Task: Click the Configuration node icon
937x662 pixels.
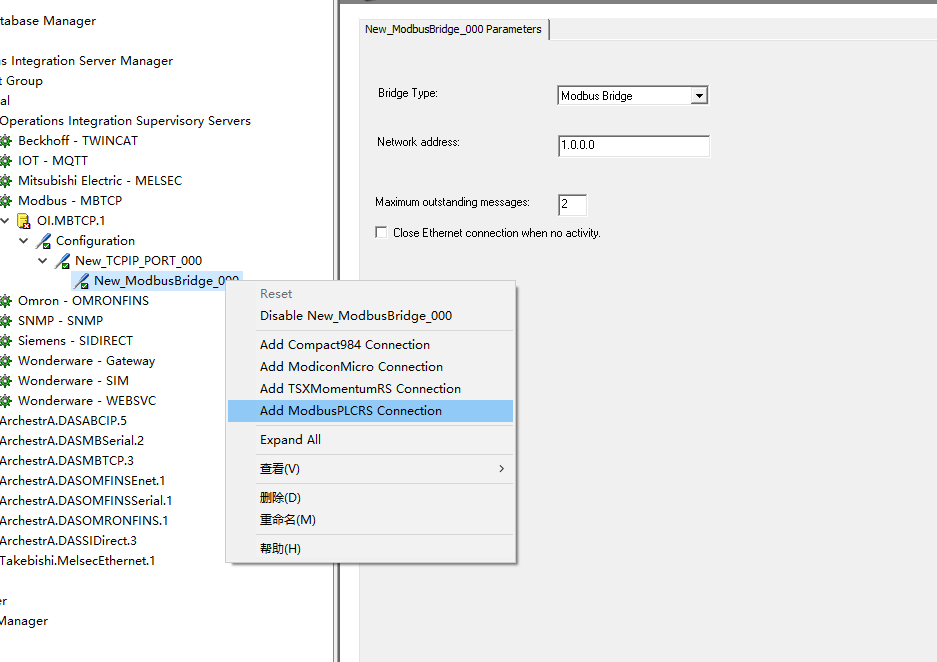Action: point(43,241)
